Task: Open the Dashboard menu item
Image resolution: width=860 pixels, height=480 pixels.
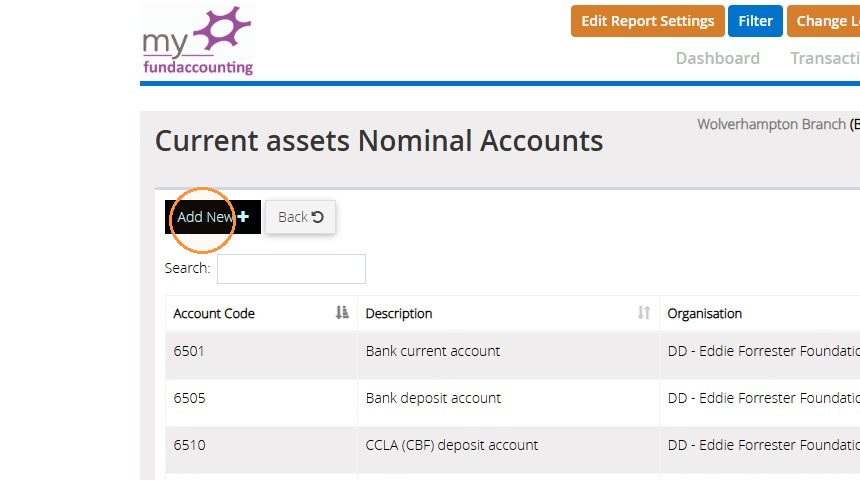Action: click(x=717, y=58)
